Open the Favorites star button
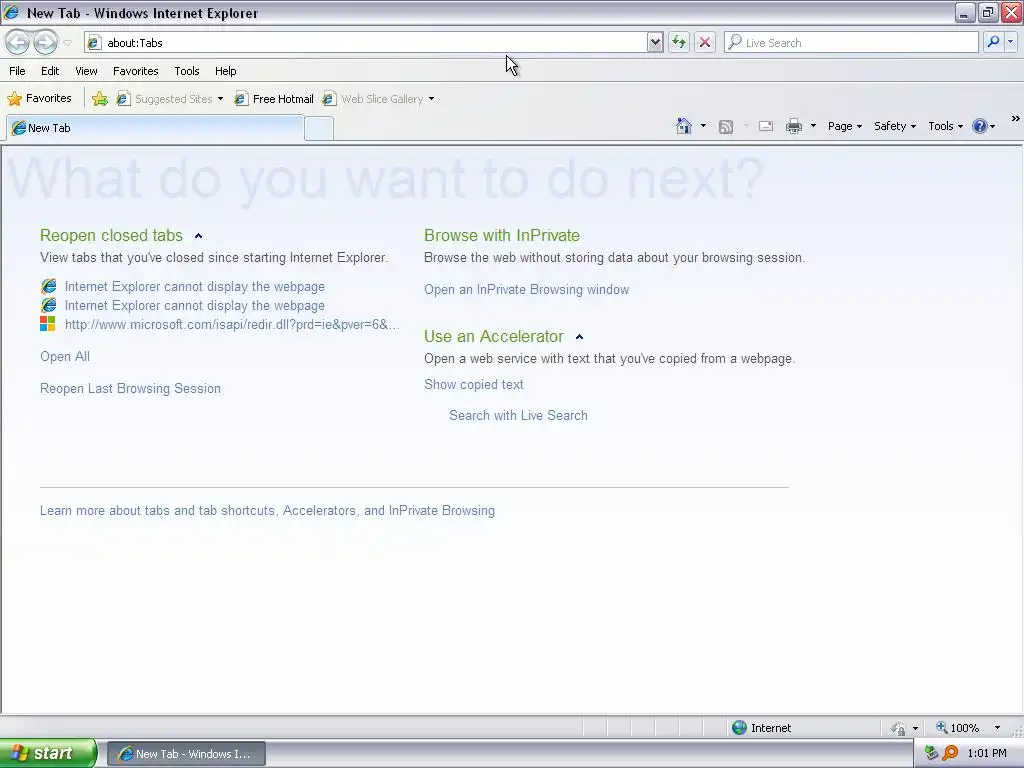Screen dimensions: 1024x768 [x=39, y=99]
